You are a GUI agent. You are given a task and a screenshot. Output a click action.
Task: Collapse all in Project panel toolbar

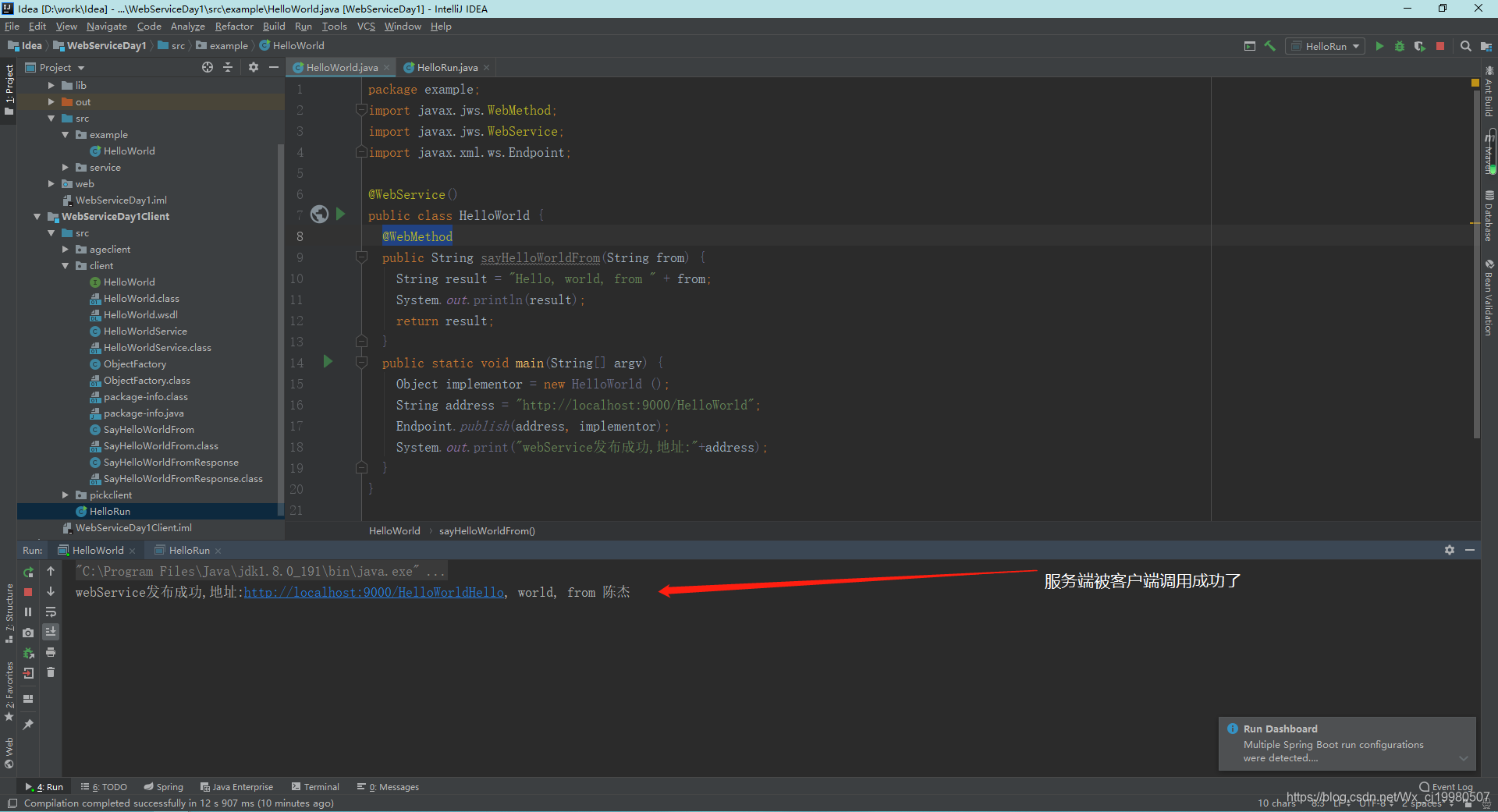[x=228, y=68]
